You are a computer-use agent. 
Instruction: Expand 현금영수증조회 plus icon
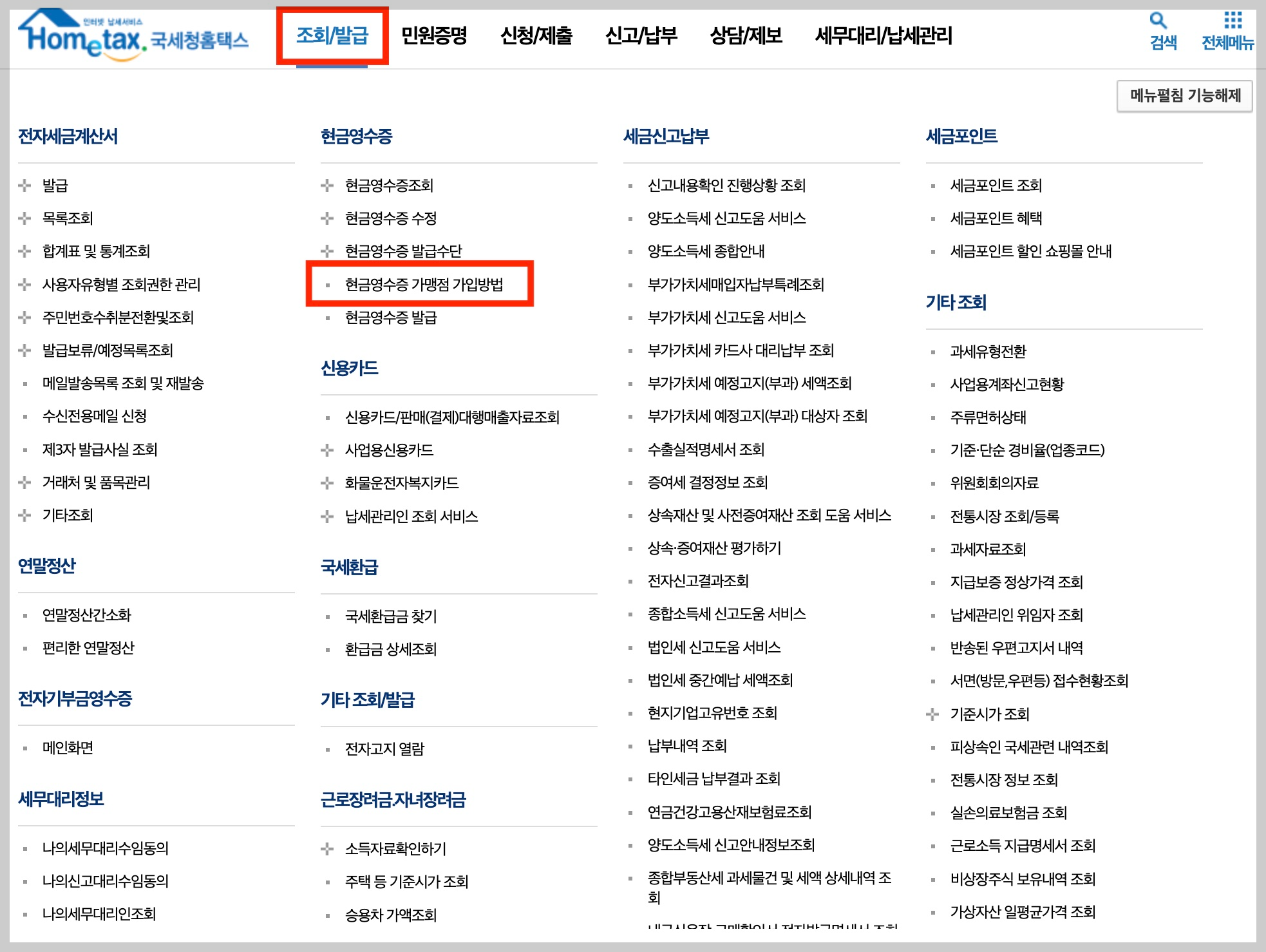pos(327,186)
